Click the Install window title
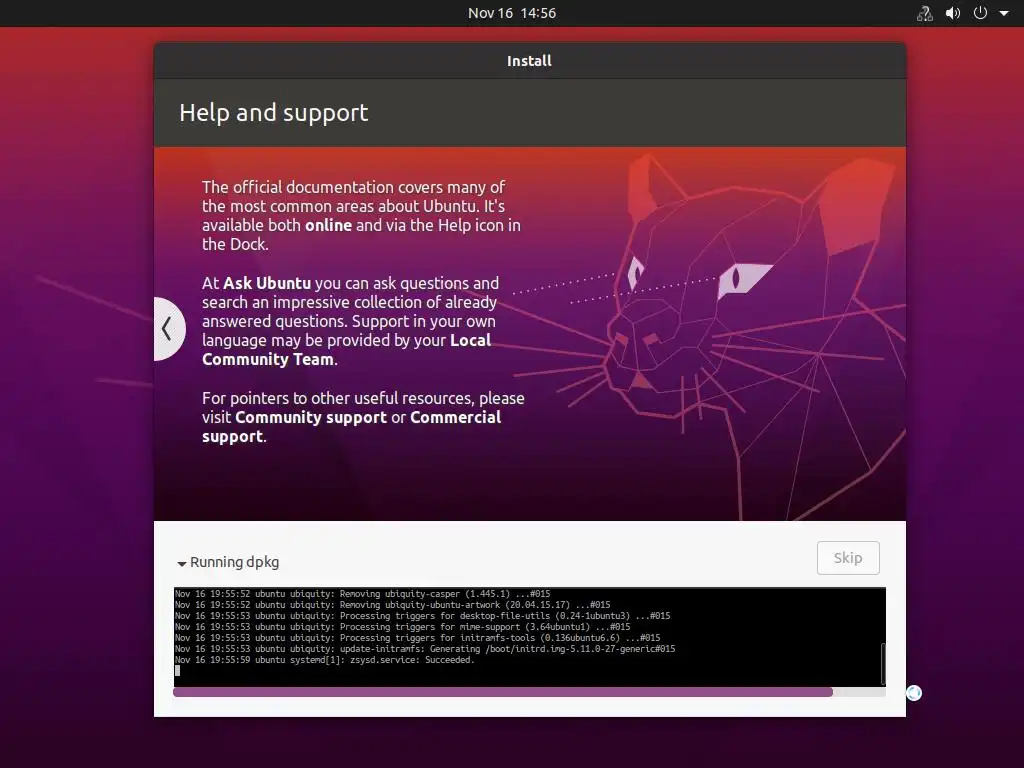Viewport: 1024px width, 768px height. [x=530, y=61]
